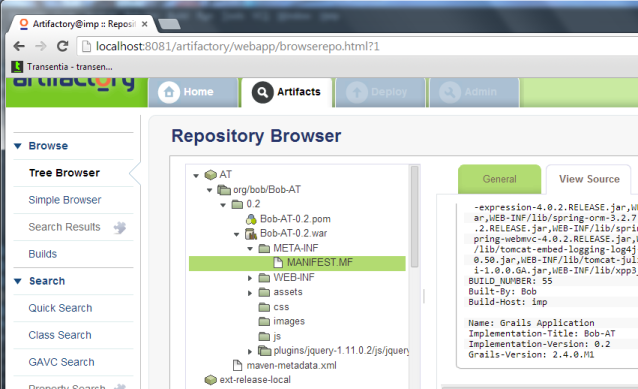This screenshot has height=389, width=638.
Task: Select the Bob-AT-0.2.pom file icon
Action: [x=251, y=219]
